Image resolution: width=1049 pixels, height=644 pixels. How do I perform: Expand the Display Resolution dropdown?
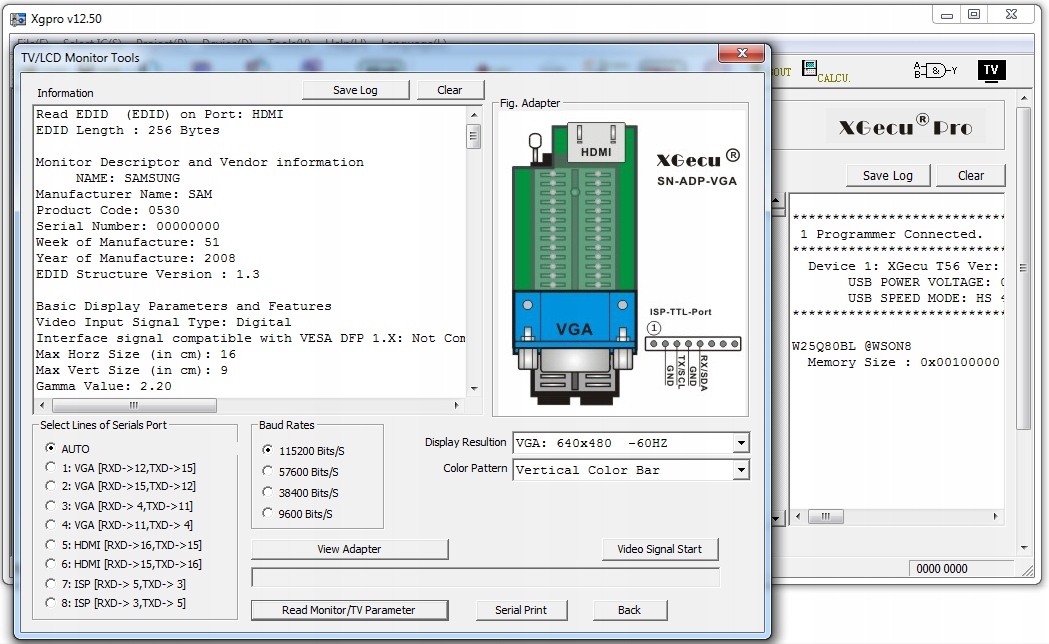pyautogui.click(x=740, y=443)
